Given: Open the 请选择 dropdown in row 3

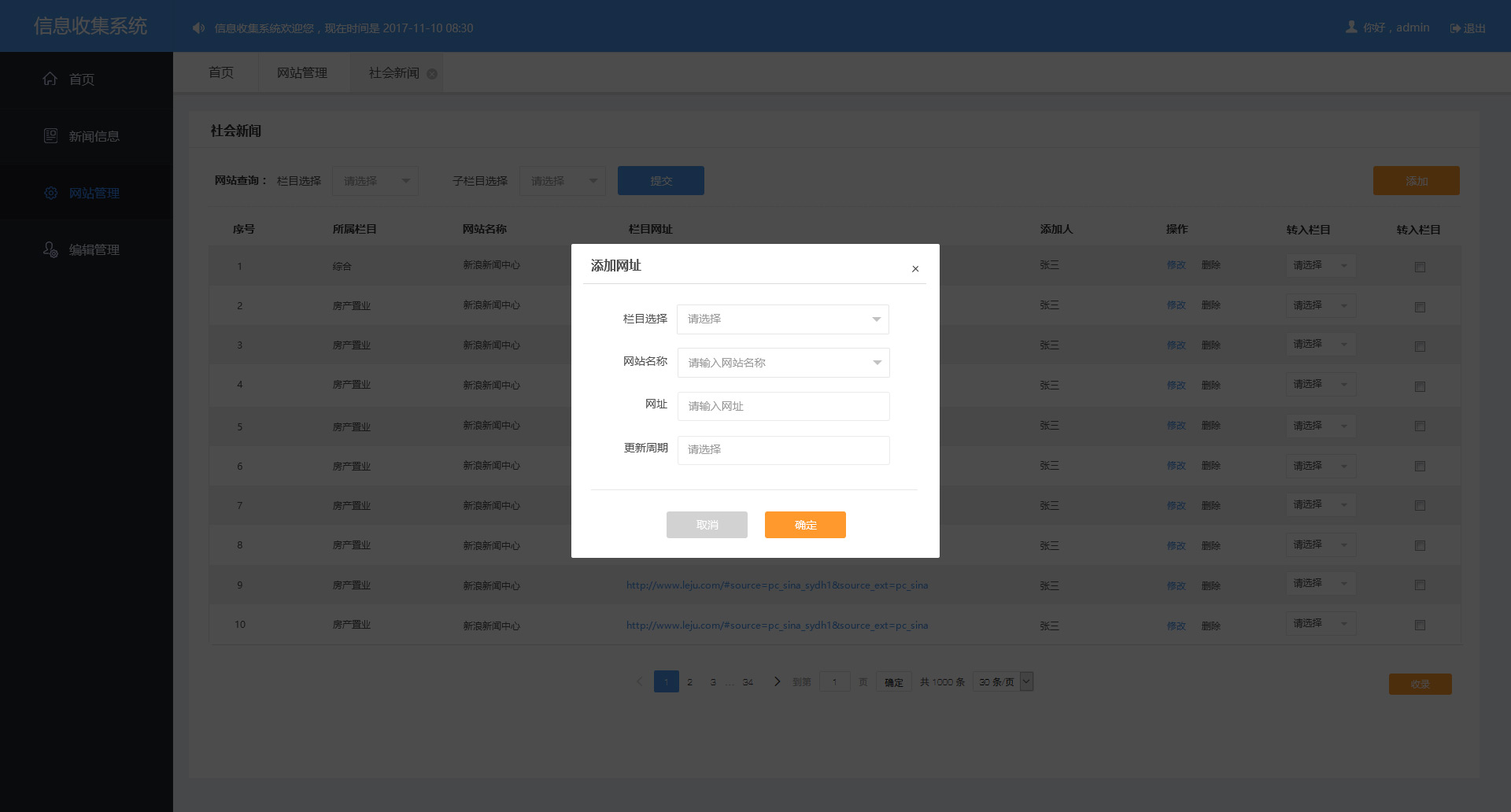Looking at the screenshot, I should pyautogui.click(x=1321, y=344).
